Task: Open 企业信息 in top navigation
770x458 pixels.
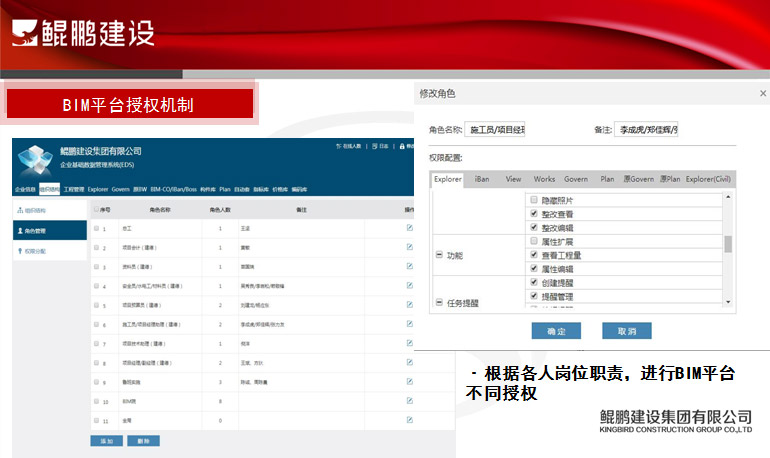Action: coord(25,189)
